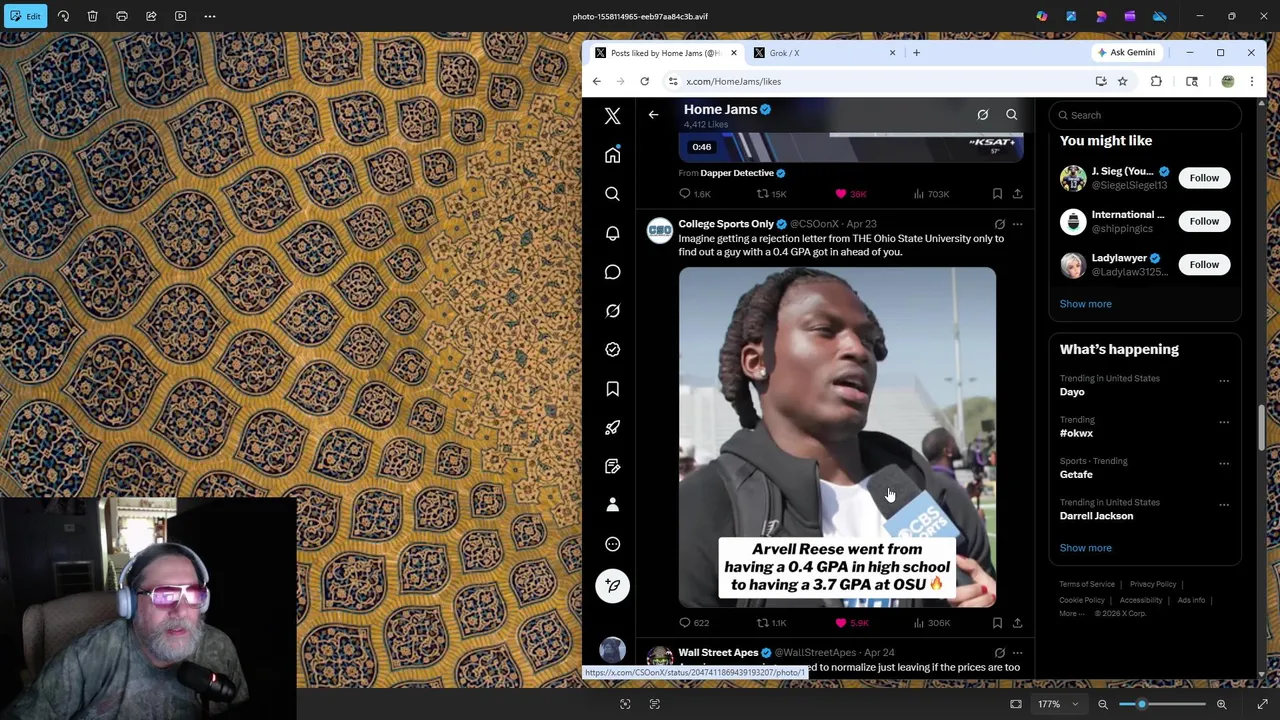Open more options for Getafe trend
The height and width of the screenshot is (720, 1280).
tap(1224, 464)
